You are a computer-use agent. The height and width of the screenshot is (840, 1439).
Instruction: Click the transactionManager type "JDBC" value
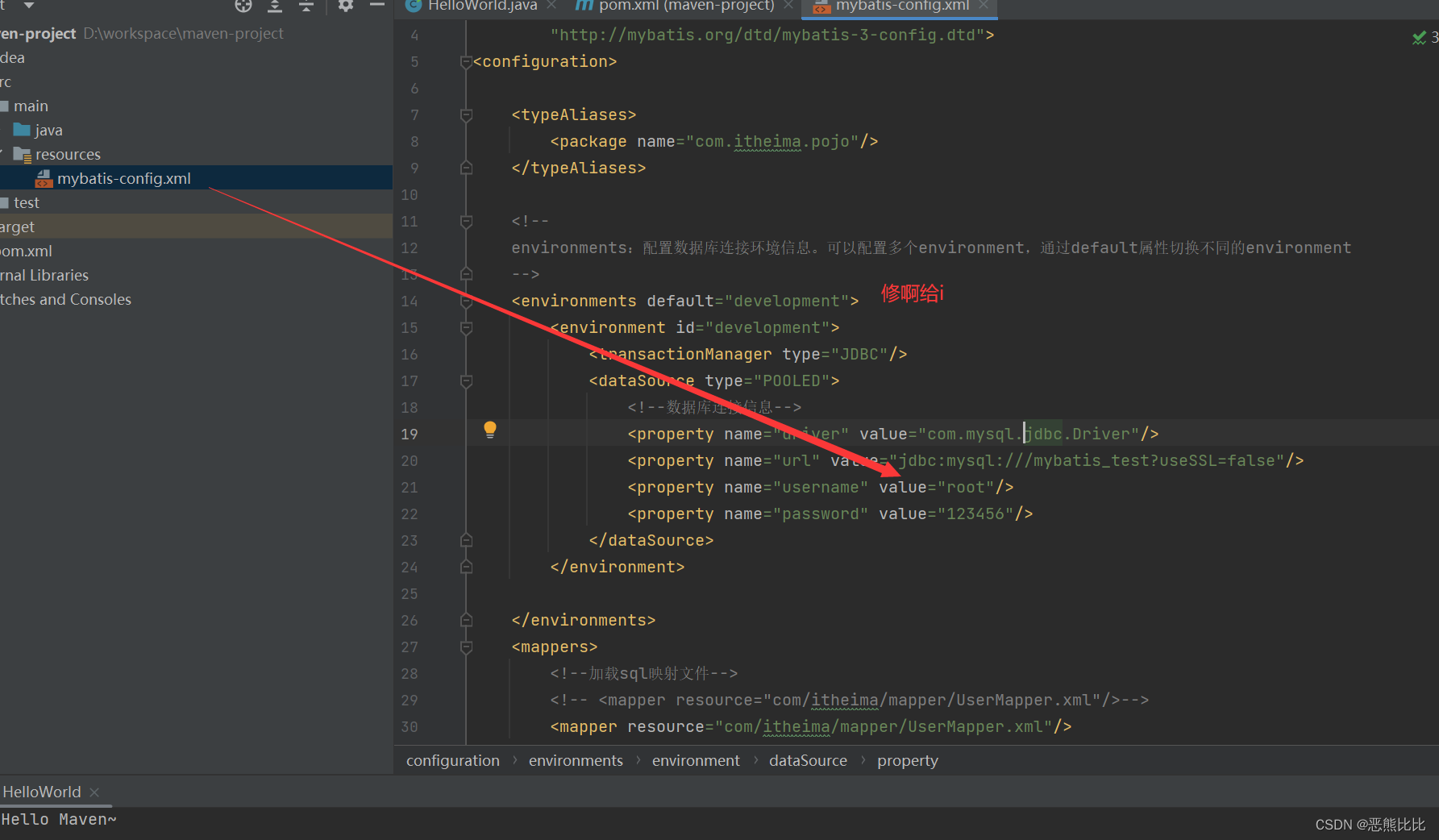point(859,354)
